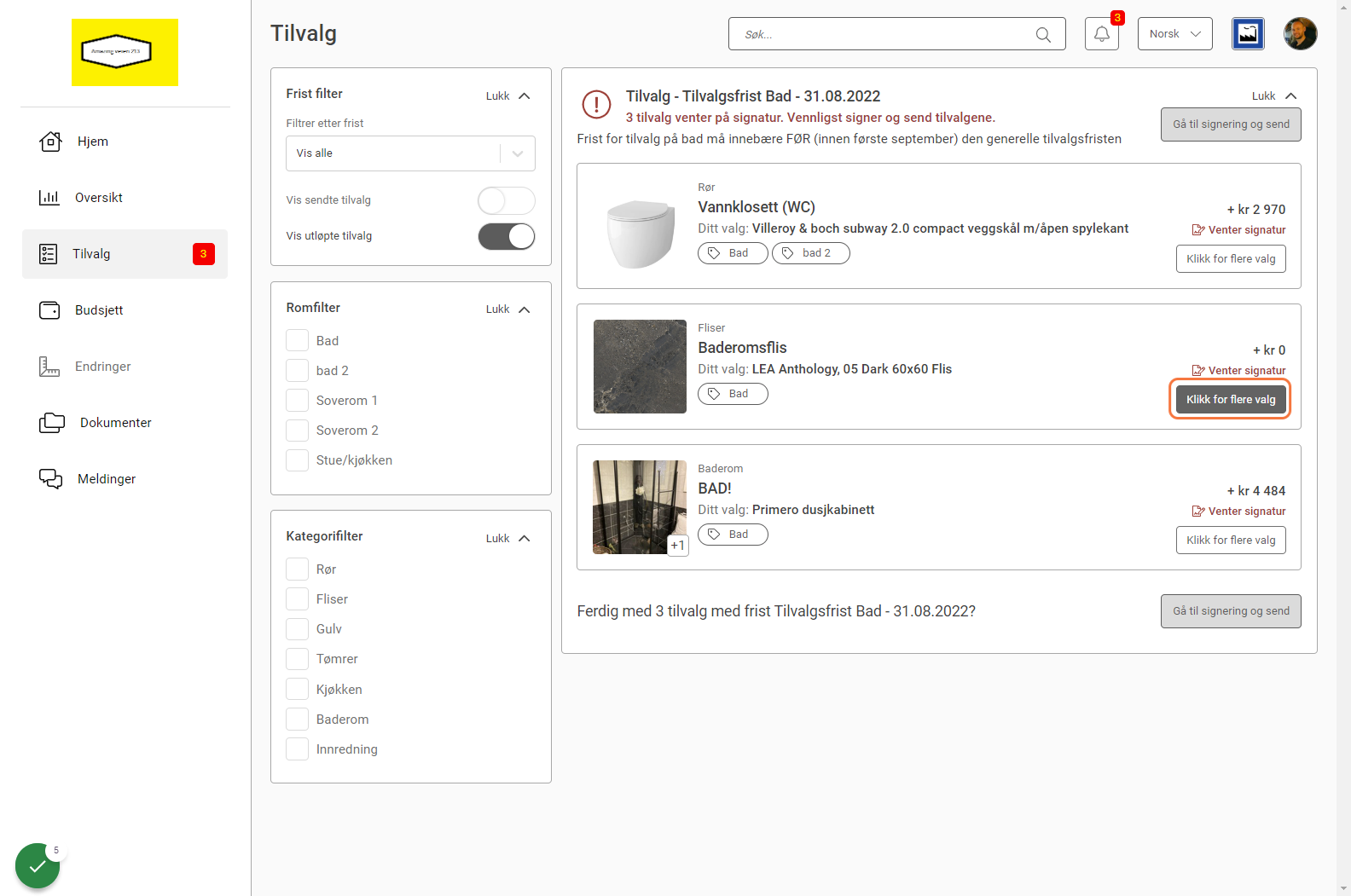Image resolution: width=1351 pixels, height=896 pixels.
Task: Click the top Gå til signering og send
Action: tap(1231, 124)
